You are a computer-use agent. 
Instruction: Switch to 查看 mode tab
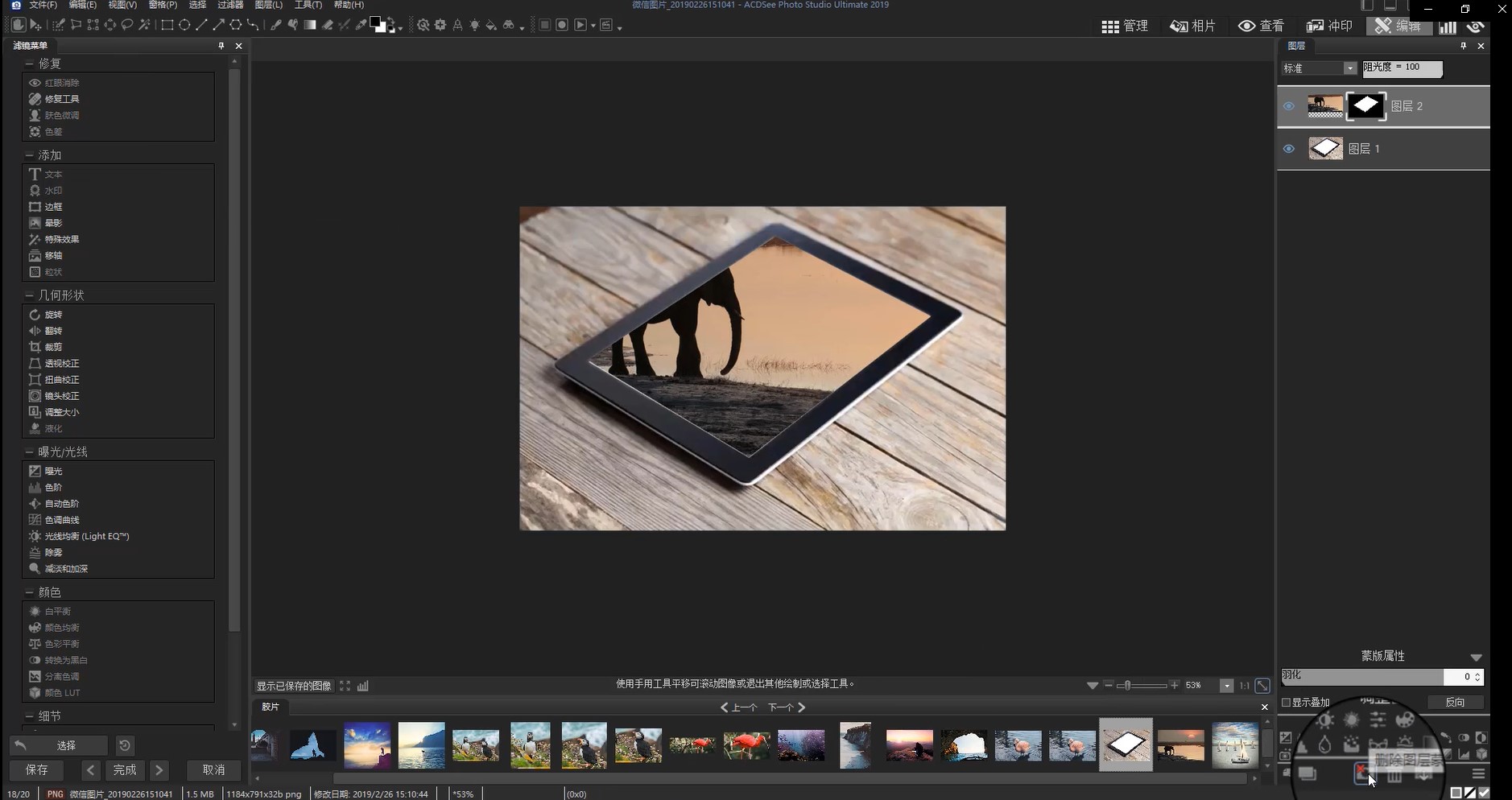click(x=1261, y=26)
